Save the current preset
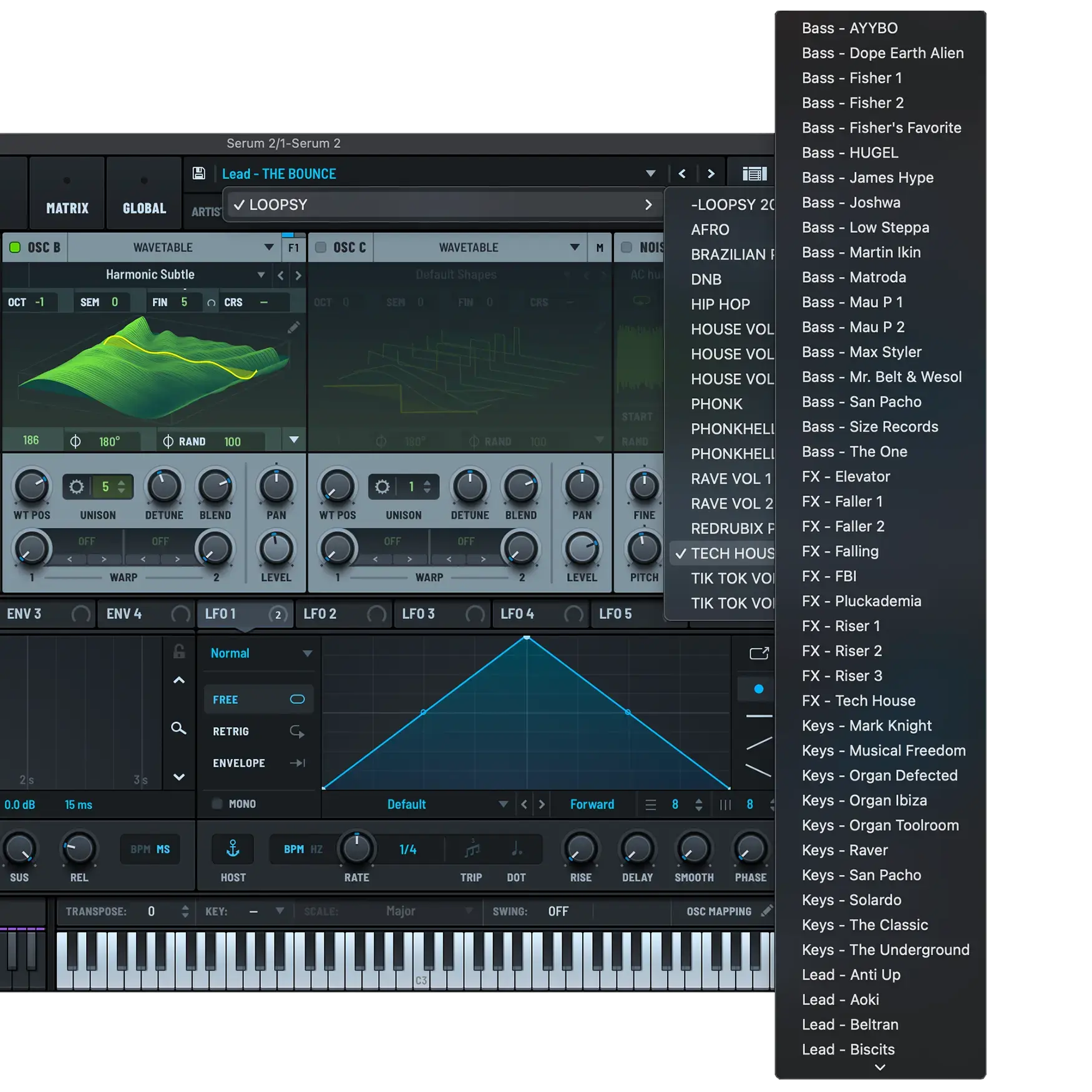The height and width of the screenshot is (1092, 1092). pos(198,173)
